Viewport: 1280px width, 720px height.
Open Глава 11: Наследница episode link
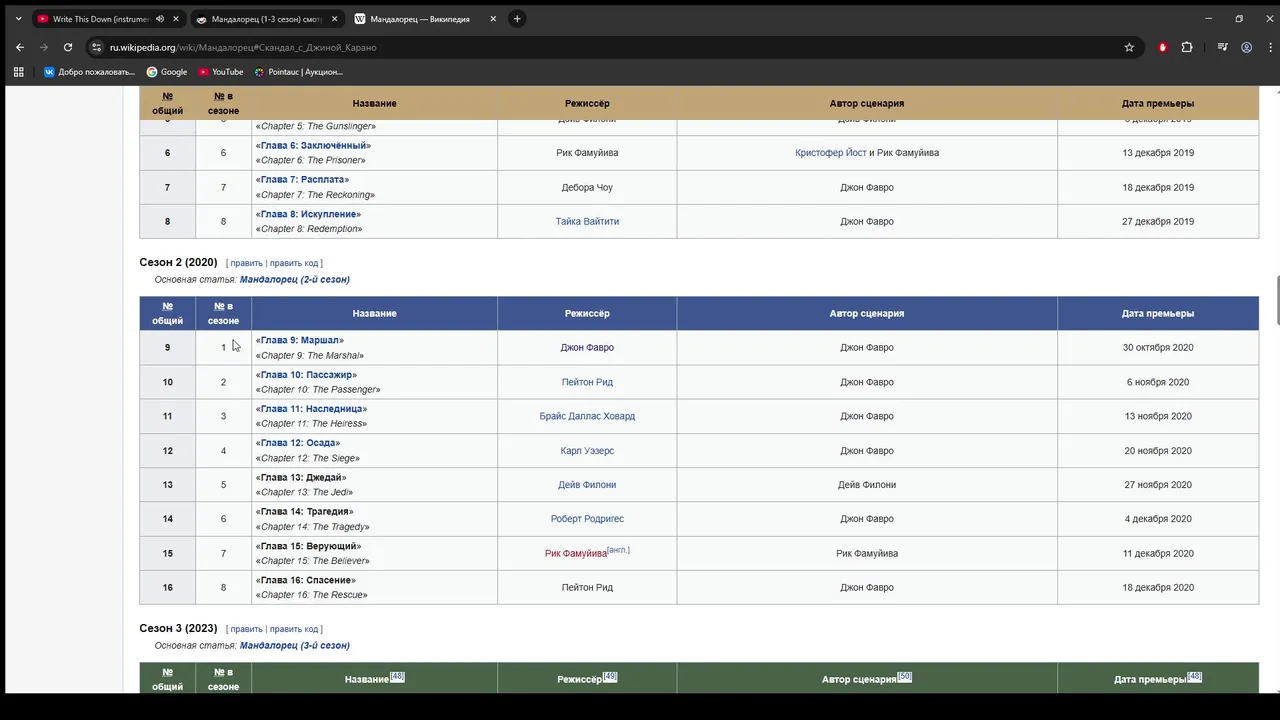coord(313,409)
